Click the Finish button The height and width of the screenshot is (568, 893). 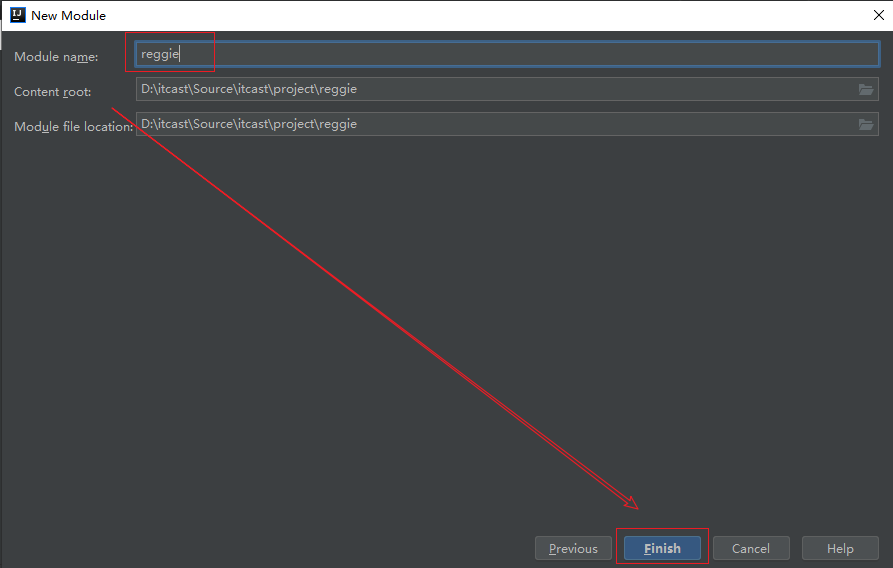(662, 548)
